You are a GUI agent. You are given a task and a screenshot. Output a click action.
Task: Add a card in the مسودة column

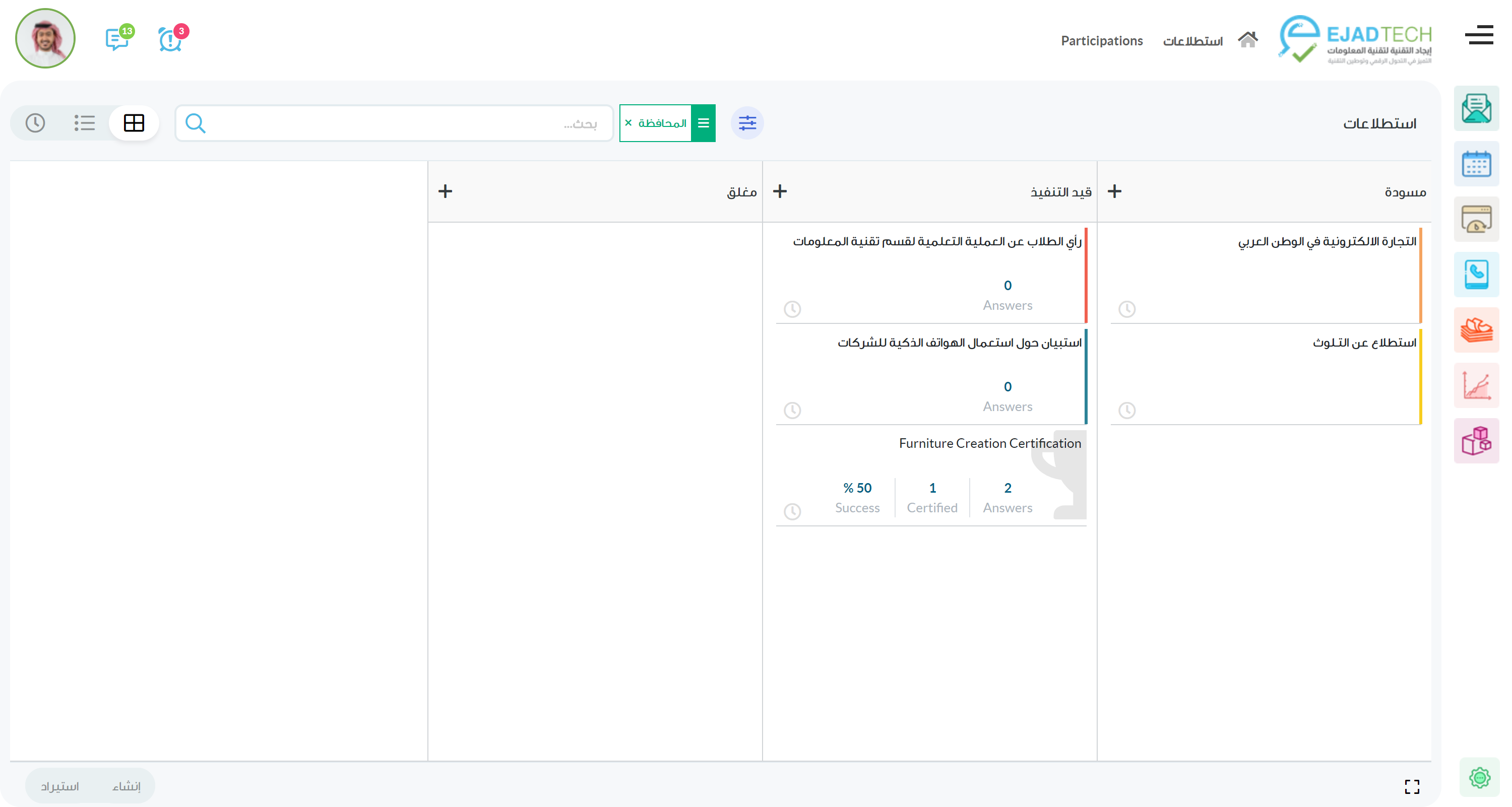click(x=1114, y=191)
